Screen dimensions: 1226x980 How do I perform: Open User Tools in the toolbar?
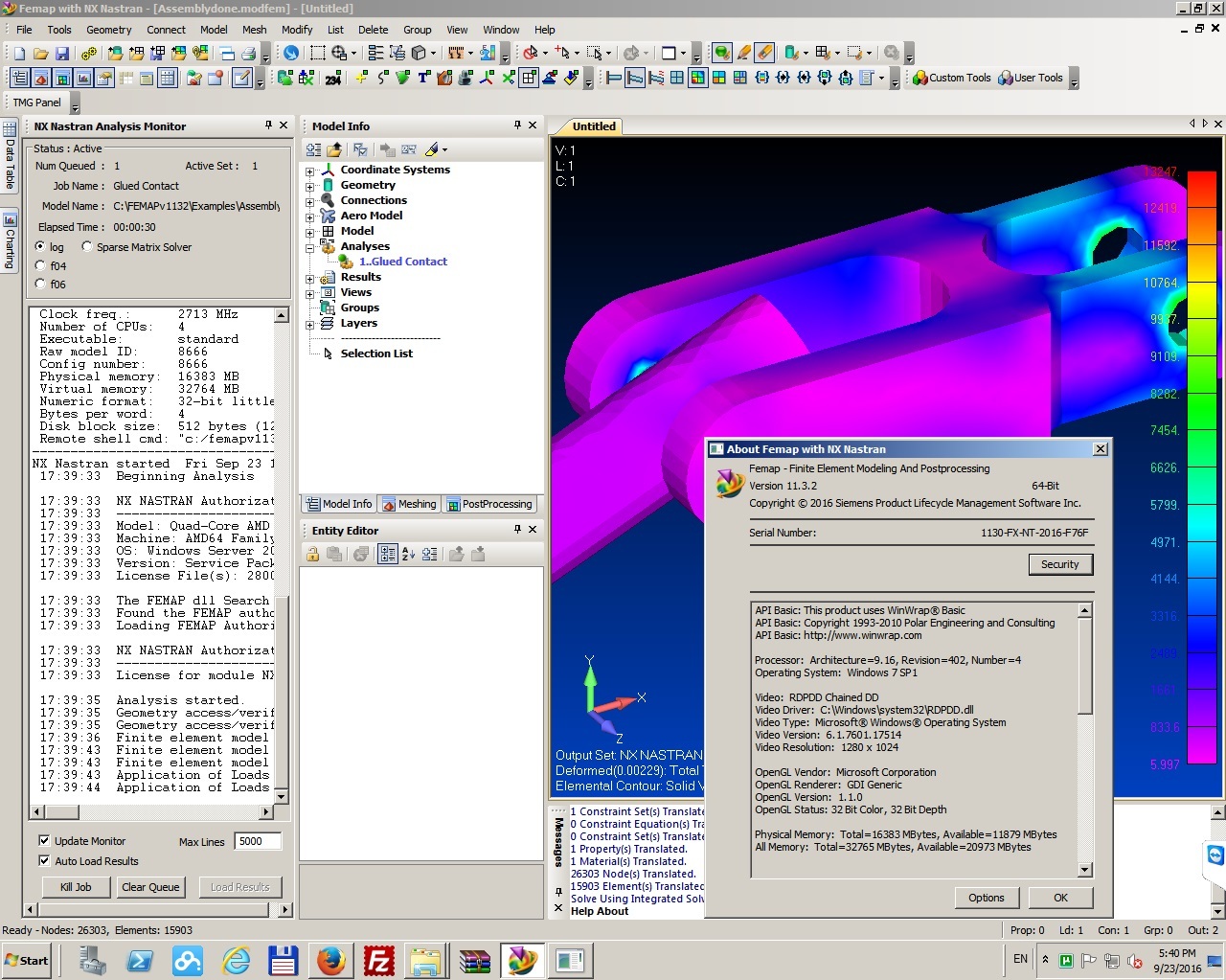click(x=1031, y=79)
